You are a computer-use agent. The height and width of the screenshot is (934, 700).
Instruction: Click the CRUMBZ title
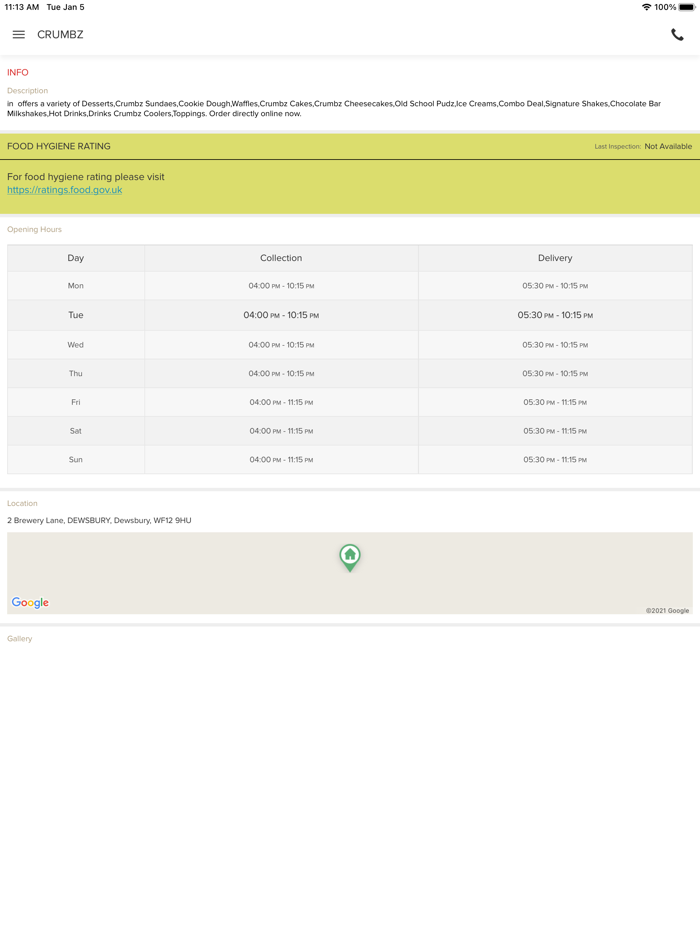click(60, 35)
